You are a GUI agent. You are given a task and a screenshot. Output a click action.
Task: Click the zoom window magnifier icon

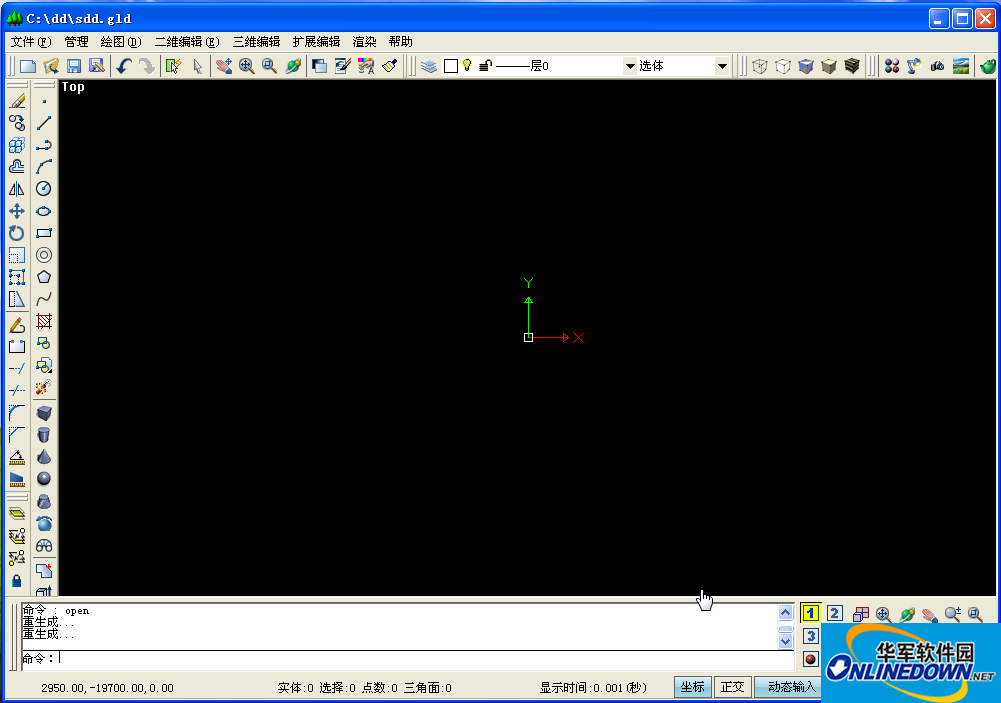pyautogui.click(x=269, y=66)
